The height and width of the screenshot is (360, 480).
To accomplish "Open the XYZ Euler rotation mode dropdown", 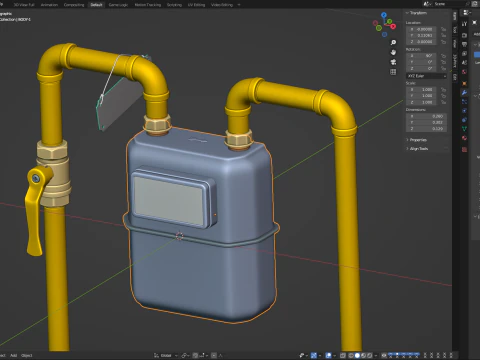I will (x=426, y=76).
